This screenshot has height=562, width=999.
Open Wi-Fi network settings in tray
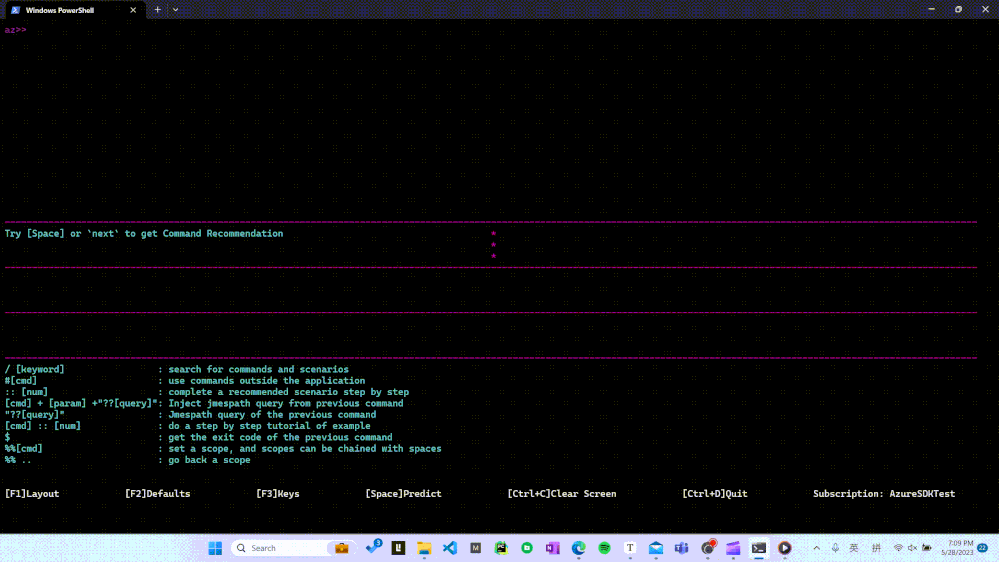898,548
